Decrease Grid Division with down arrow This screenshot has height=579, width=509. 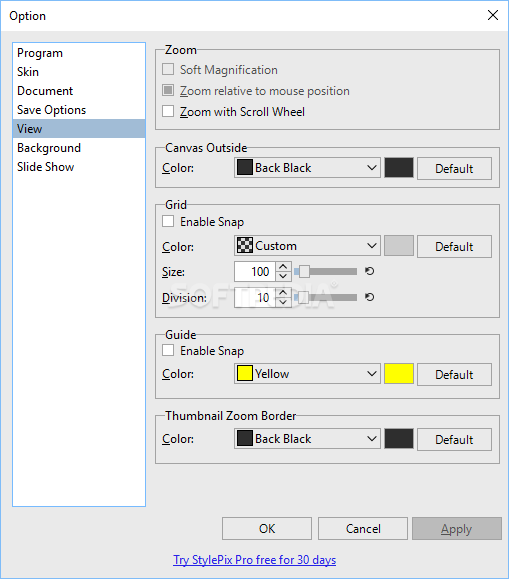(283, 302)
